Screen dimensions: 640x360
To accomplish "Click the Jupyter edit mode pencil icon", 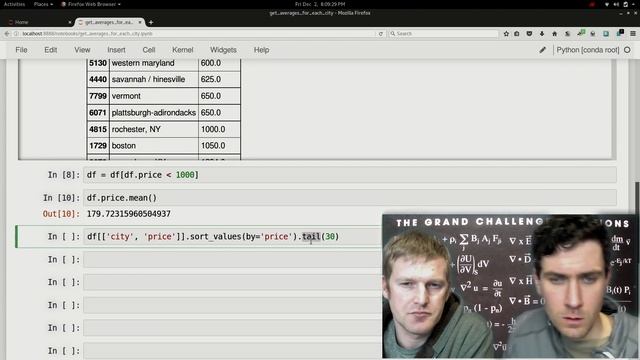I will click(542, 50).
